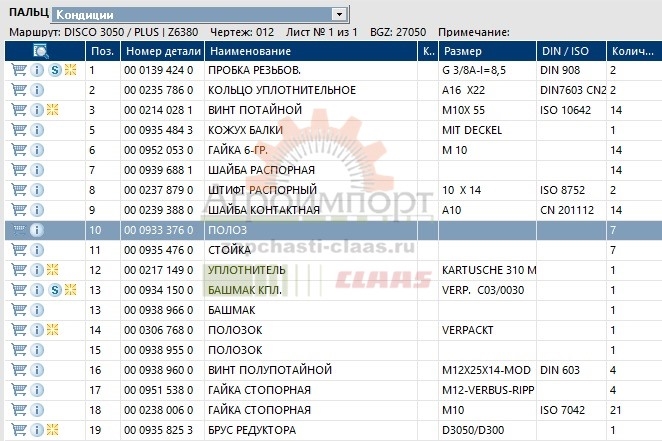Show info for ПОЛОЗ row
Viewport: 662px width, 441px height.
pyautogui.click(x=37, y=230)
